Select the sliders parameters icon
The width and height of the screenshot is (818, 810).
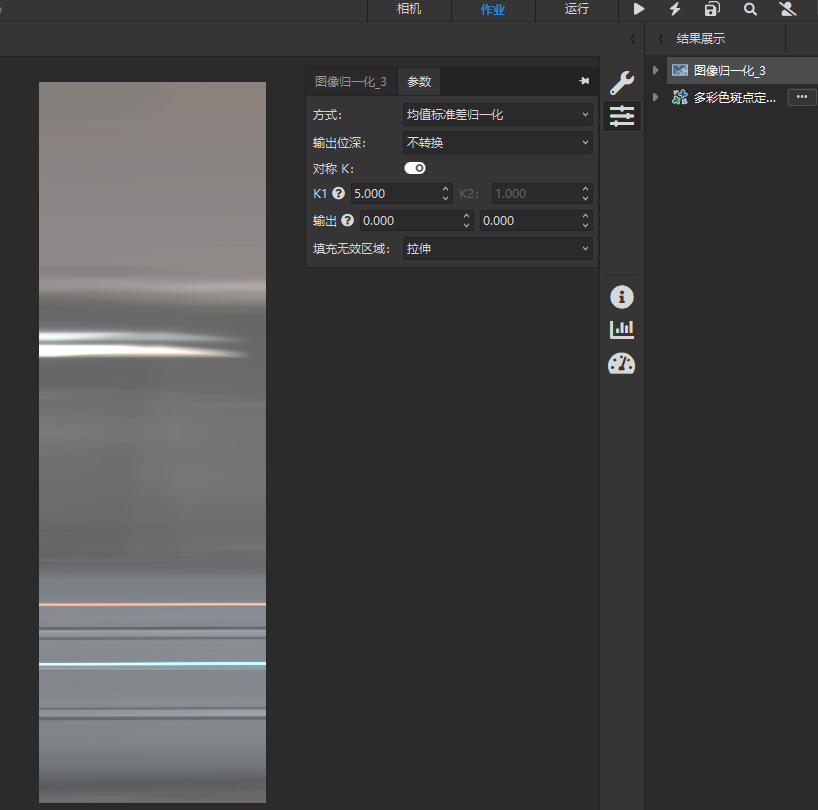tap(622, 116)
